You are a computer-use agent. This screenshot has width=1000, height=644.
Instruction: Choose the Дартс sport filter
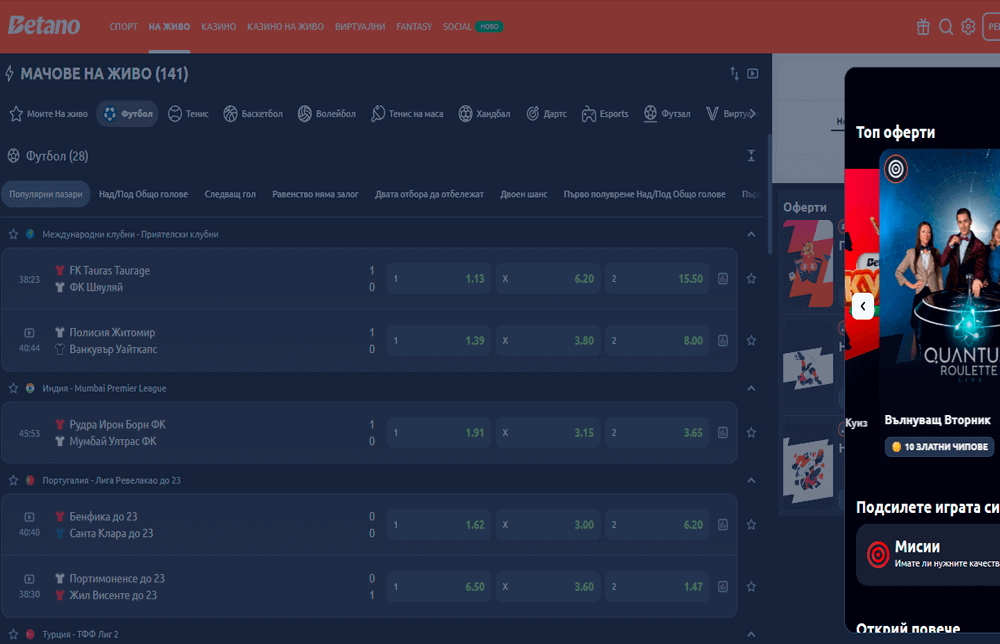[x=546, y=114]
